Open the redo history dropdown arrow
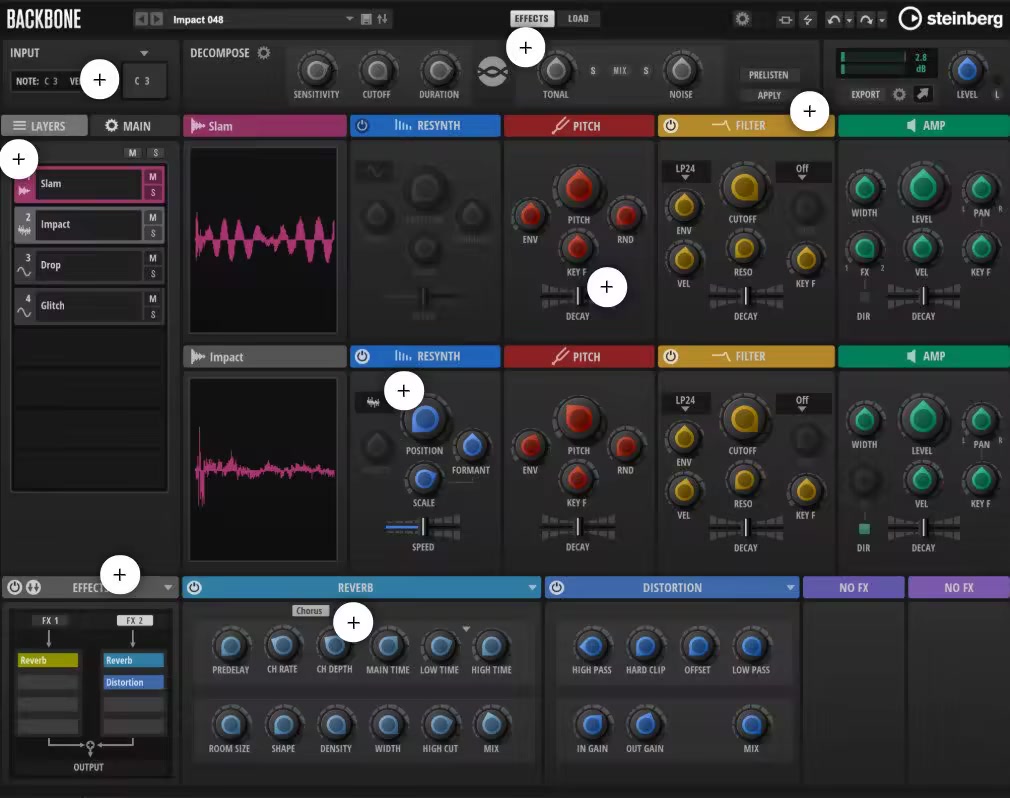The width and height of the screenshot is (1010, 798). pos(882,21)
